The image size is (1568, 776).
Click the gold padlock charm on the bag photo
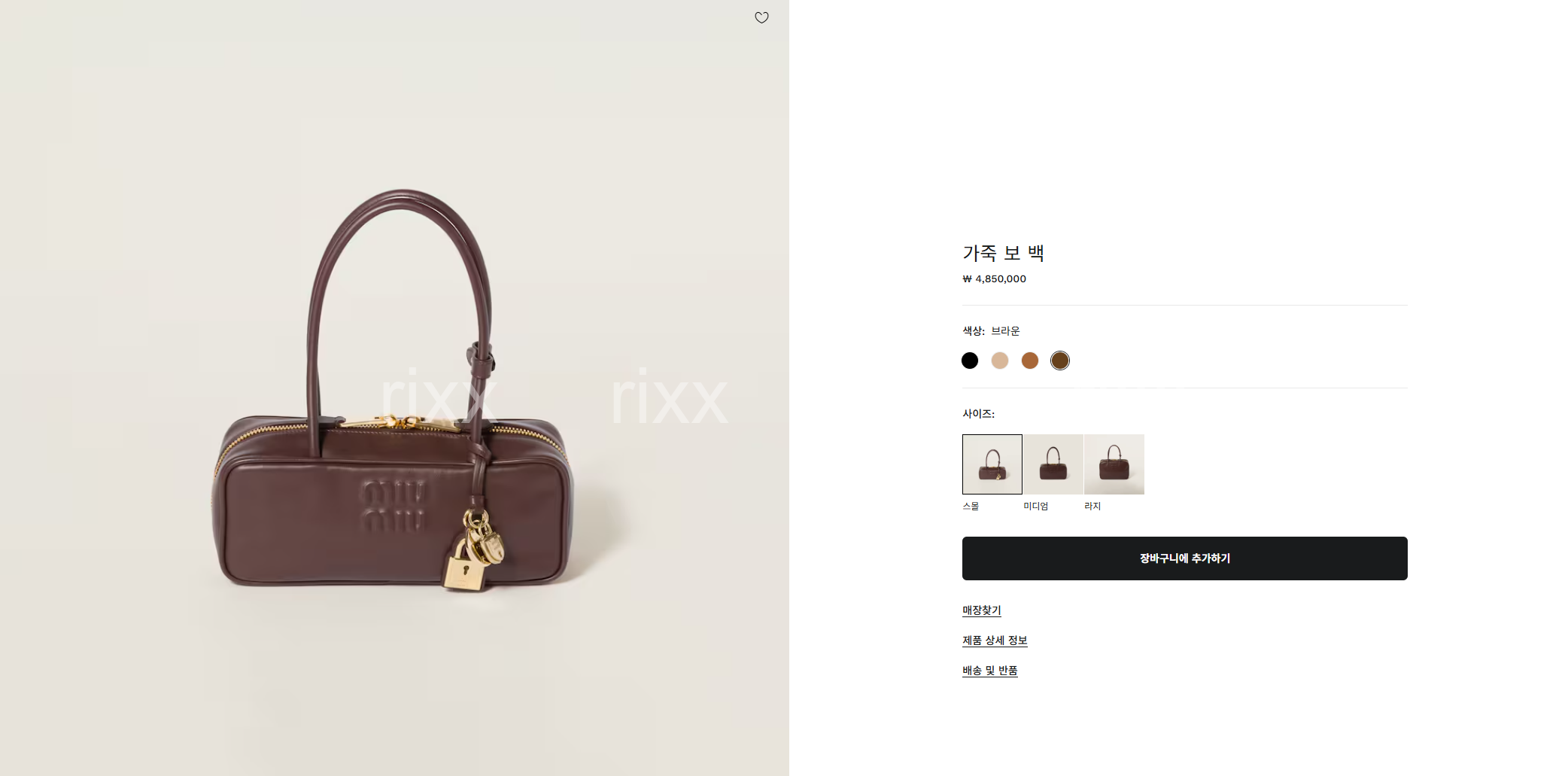pos(465,565)
